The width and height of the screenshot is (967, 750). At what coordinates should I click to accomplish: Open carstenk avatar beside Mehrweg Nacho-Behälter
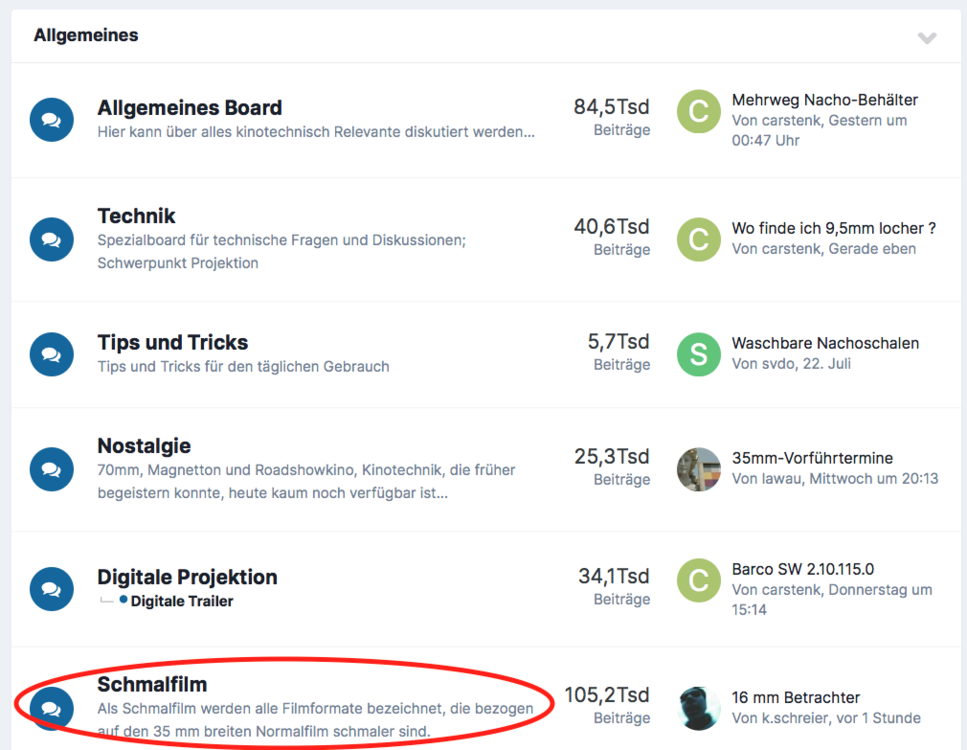click(698, 112)
